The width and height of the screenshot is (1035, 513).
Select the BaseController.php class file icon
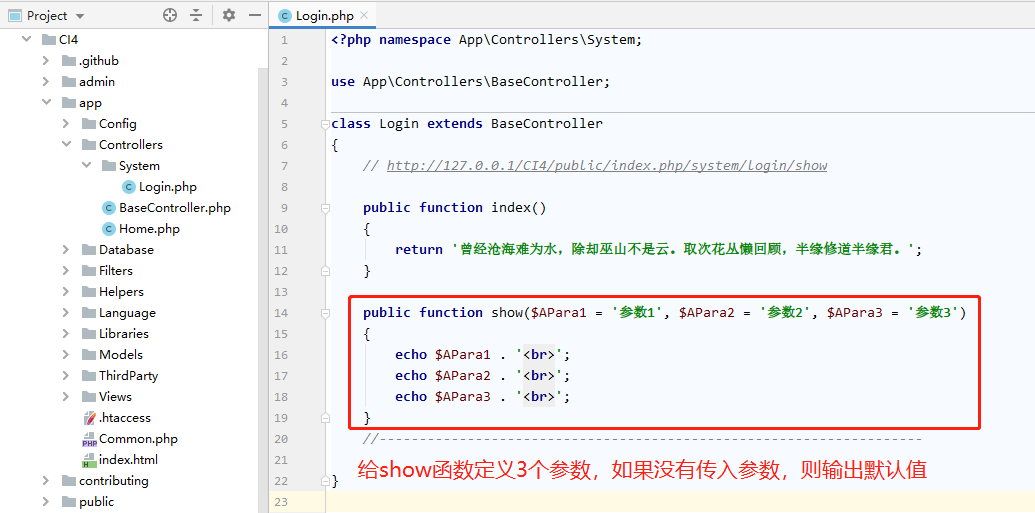[x=109, y=208]
